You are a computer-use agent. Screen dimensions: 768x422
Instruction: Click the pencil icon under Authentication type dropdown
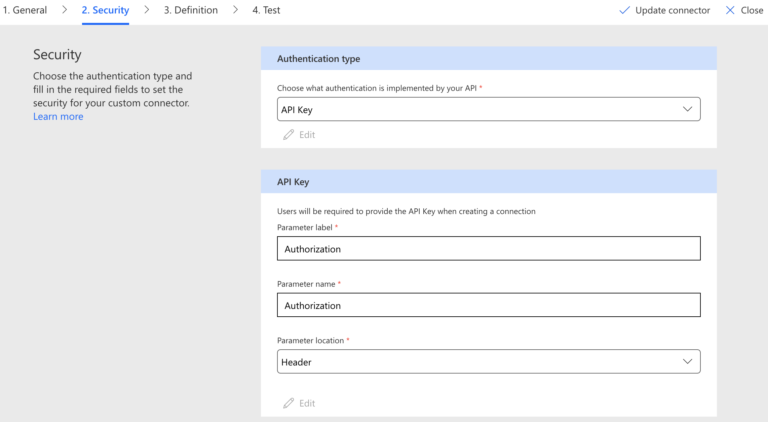click(289, 134)
